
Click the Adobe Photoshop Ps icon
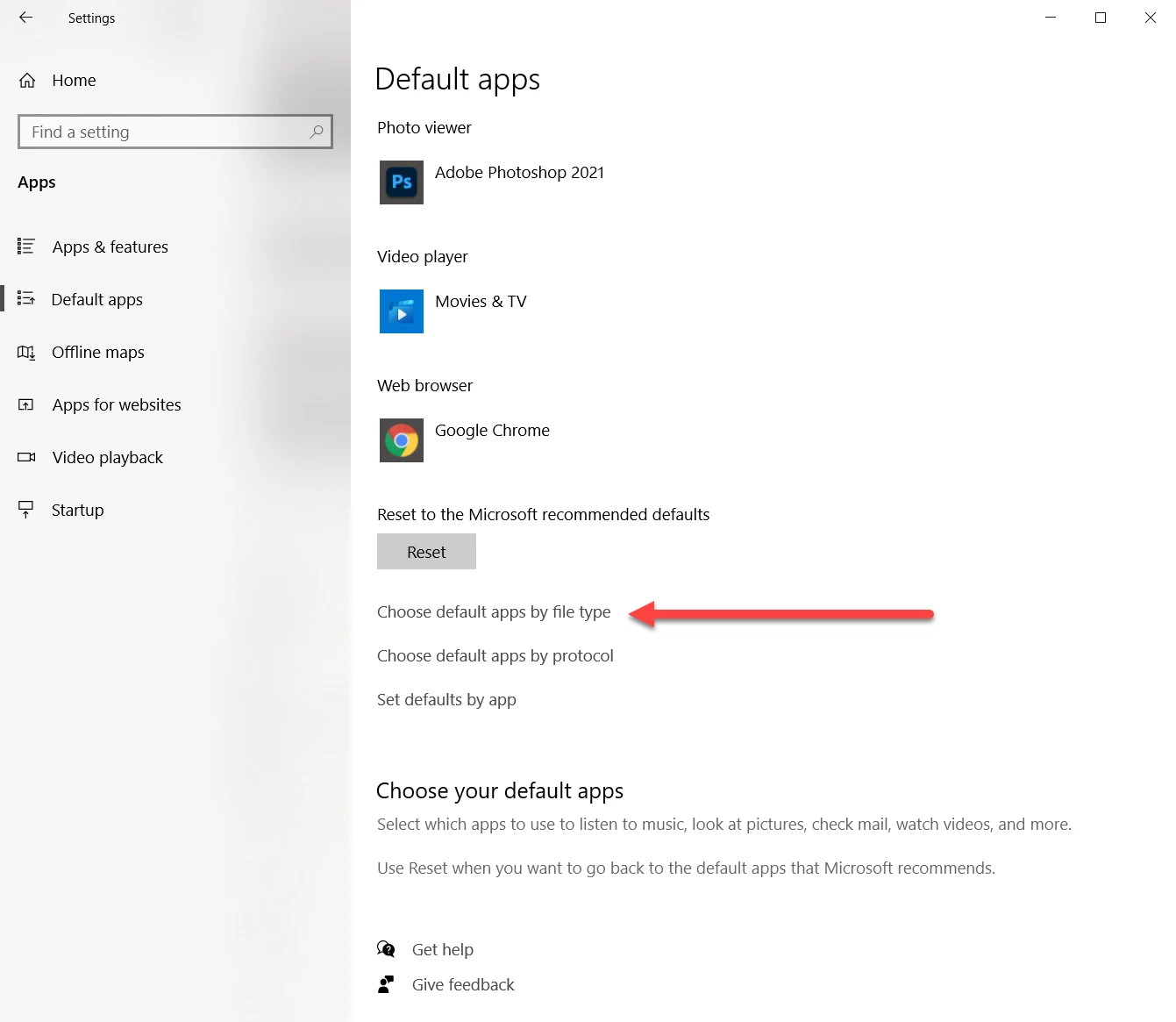click(x=402, y=182)
